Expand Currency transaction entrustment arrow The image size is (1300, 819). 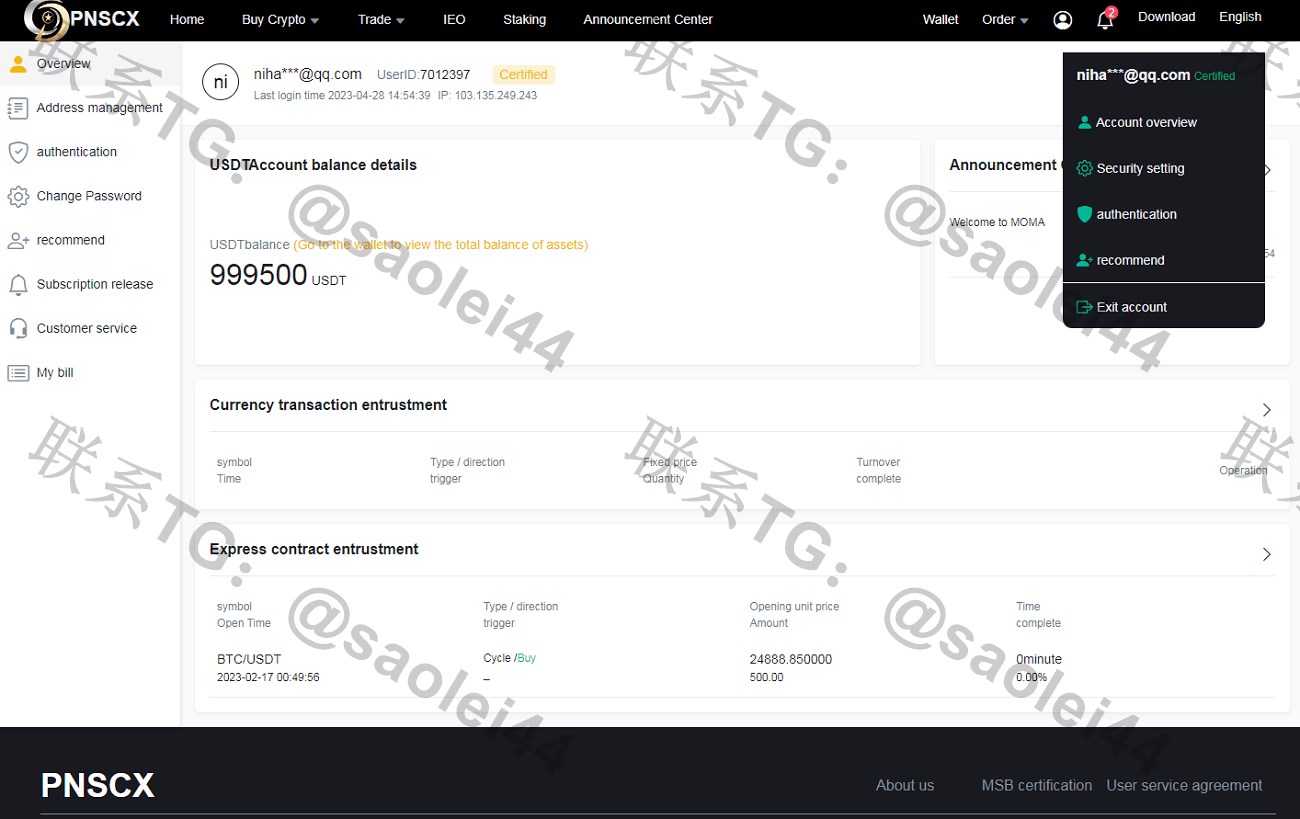[x=1267, y=410]
